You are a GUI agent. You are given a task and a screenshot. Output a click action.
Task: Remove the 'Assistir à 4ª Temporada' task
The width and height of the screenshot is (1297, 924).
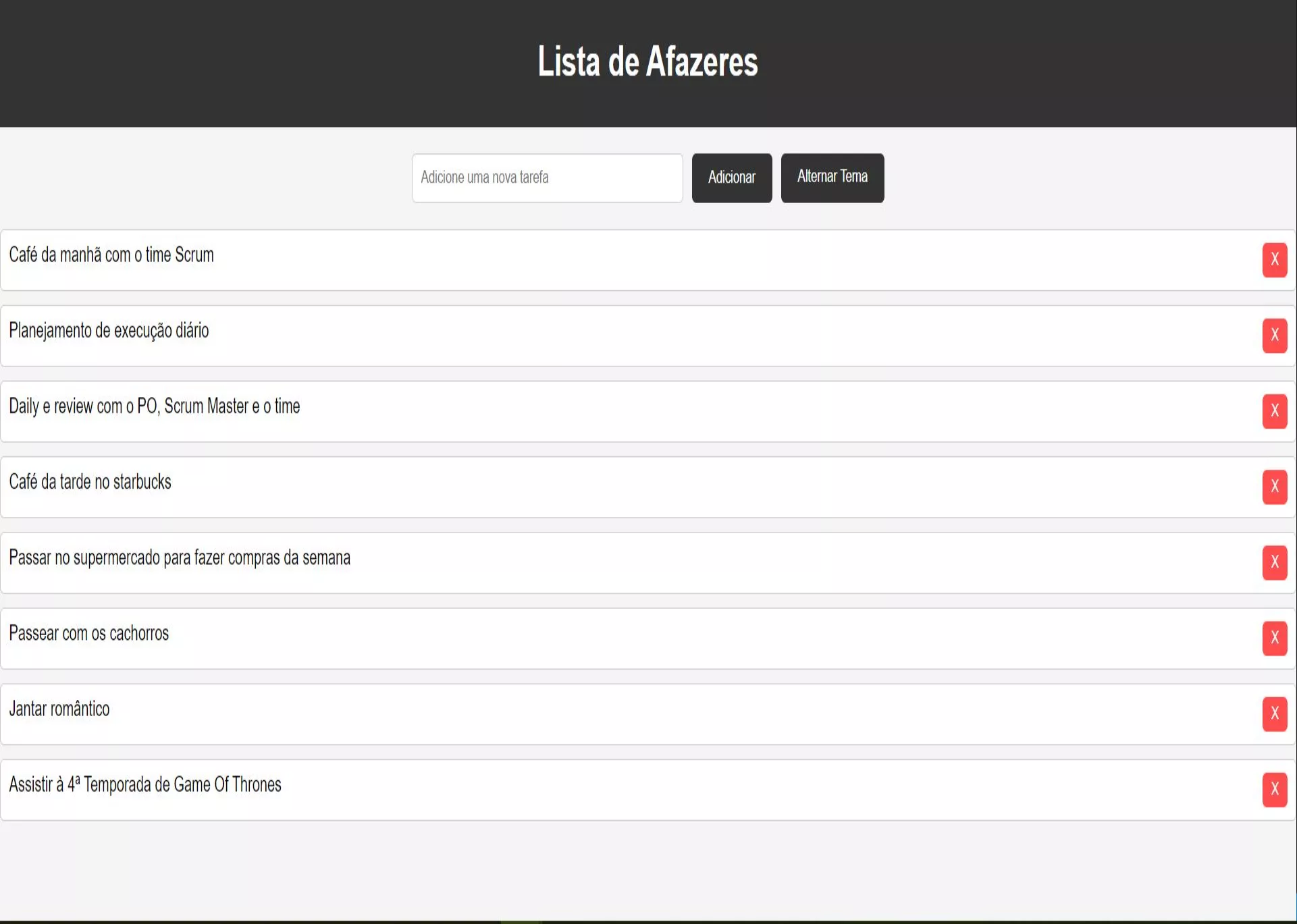coord(1275,789)
